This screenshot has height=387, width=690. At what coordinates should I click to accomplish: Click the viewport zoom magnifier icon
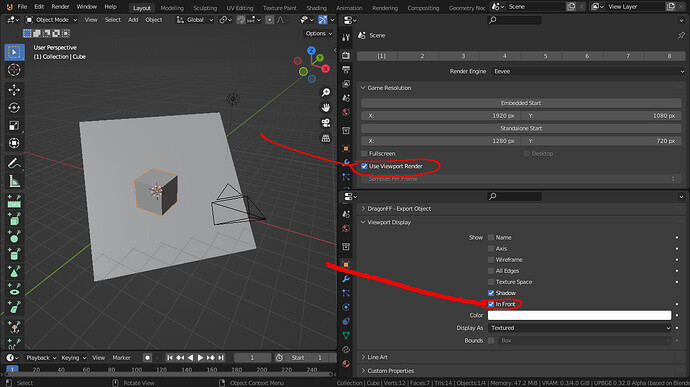point(326,92)
